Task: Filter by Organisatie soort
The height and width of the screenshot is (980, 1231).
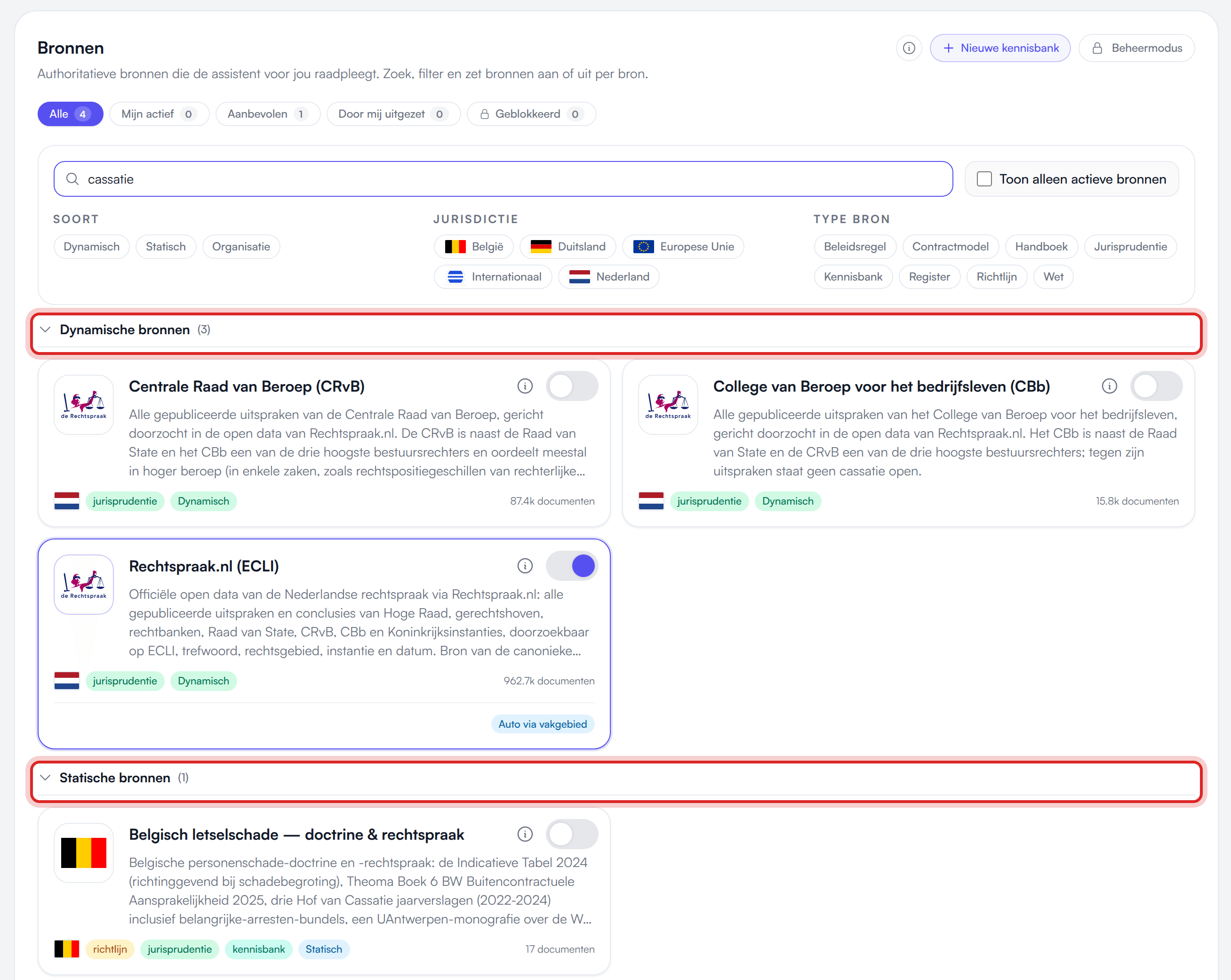Action: (241, 247)
